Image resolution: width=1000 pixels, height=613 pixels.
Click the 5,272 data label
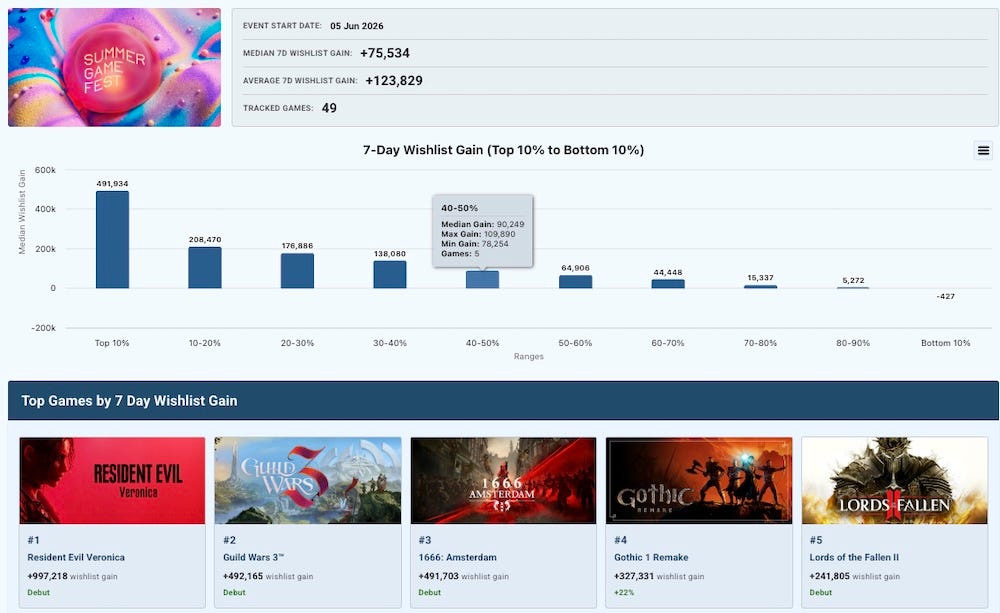(x=853, y=280)
